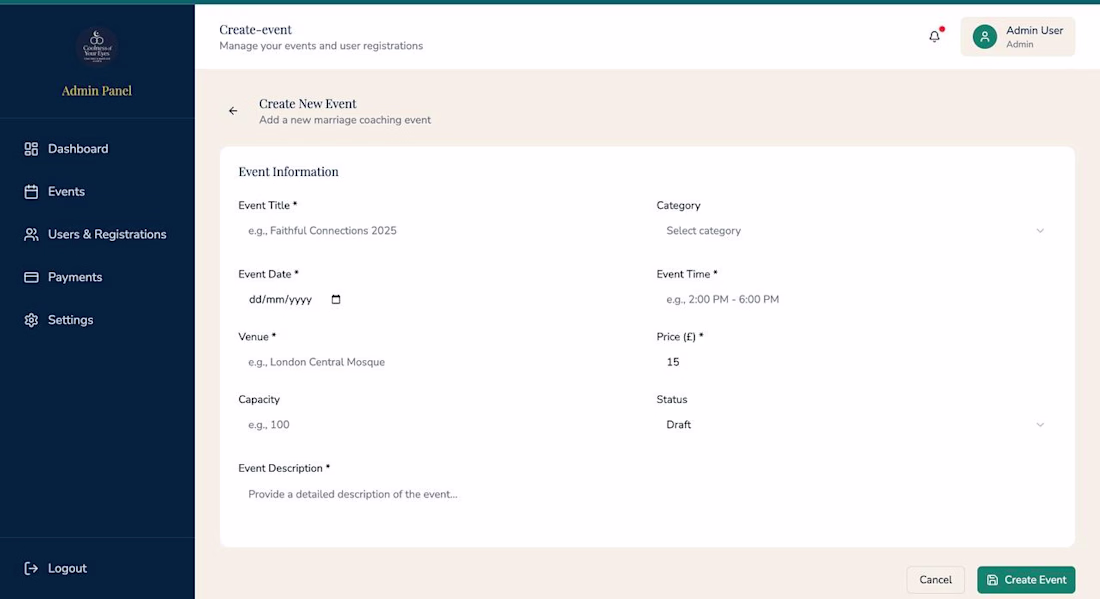Viewport: 1100px width, 599px height.
Task: Open the Dashboard menu item
Action: [97, 149]
